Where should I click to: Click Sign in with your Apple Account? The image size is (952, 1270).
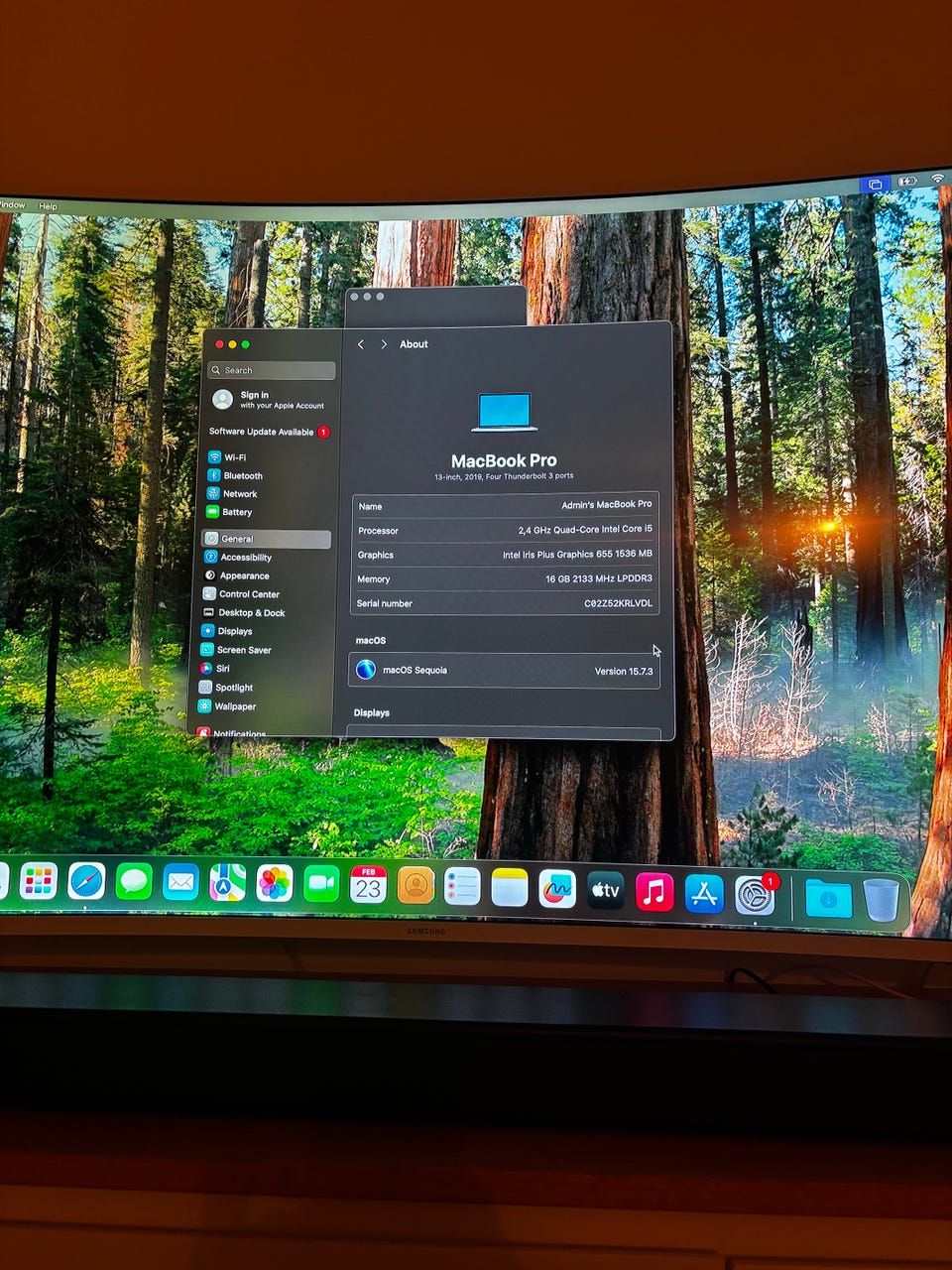click(x=269, y=399)
